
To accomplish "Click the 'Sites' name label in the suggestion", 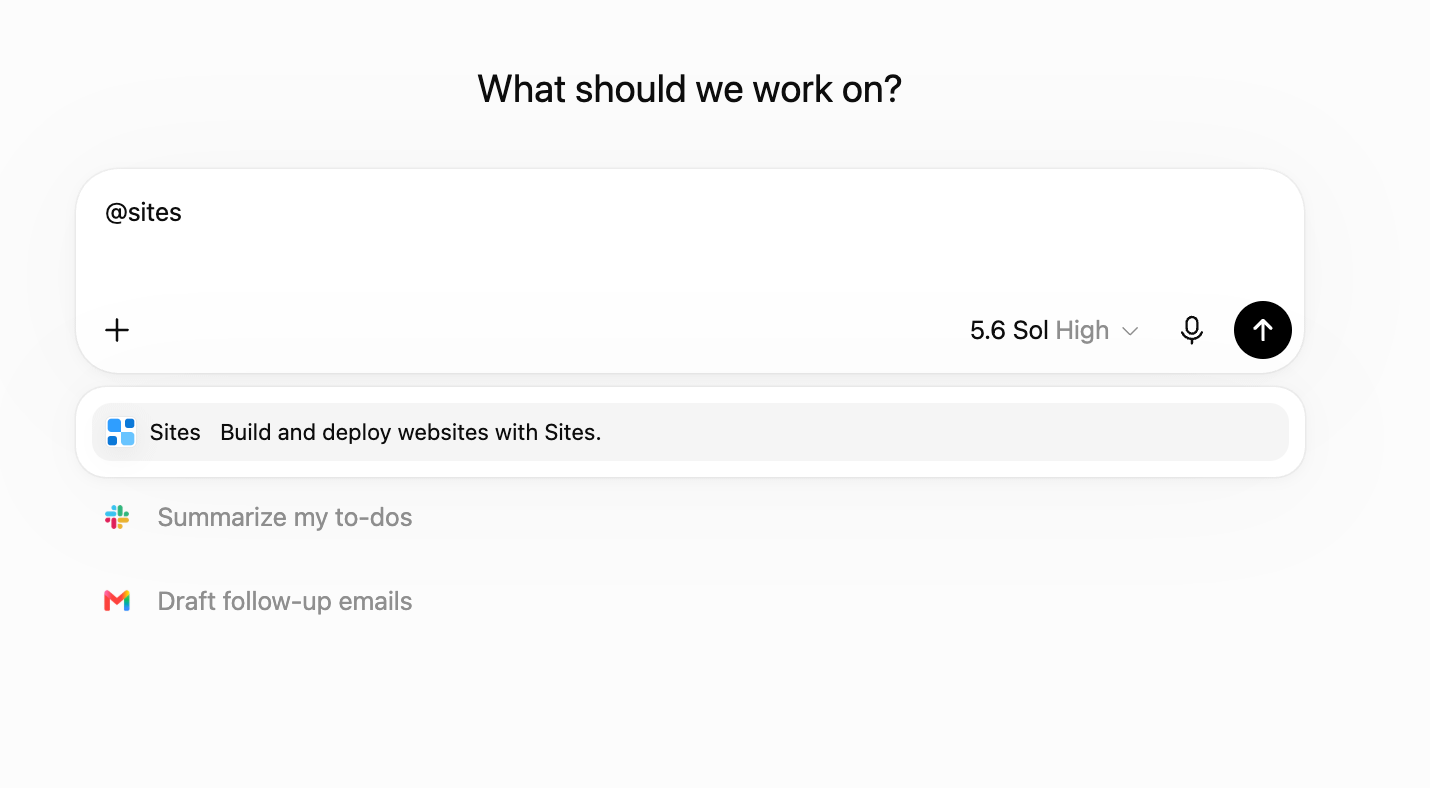I will point(175,432).
